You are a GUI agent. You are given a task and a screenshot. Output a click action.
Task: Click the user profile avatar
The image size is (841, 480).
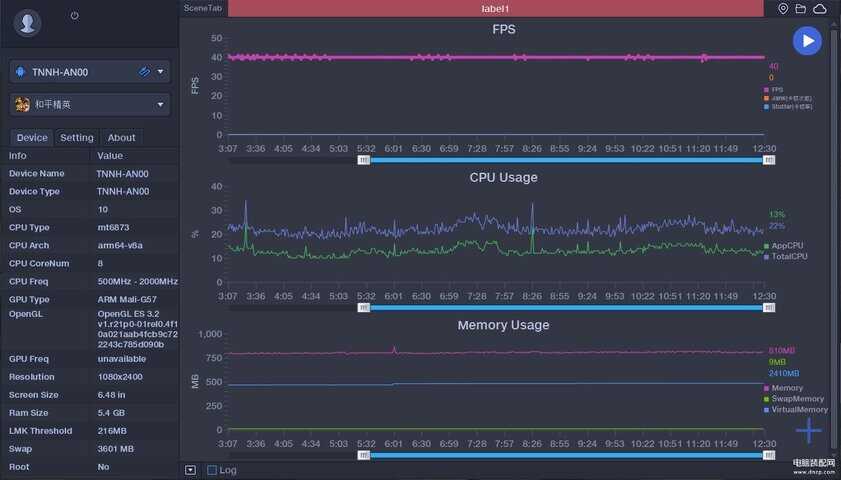pos(29,23)
